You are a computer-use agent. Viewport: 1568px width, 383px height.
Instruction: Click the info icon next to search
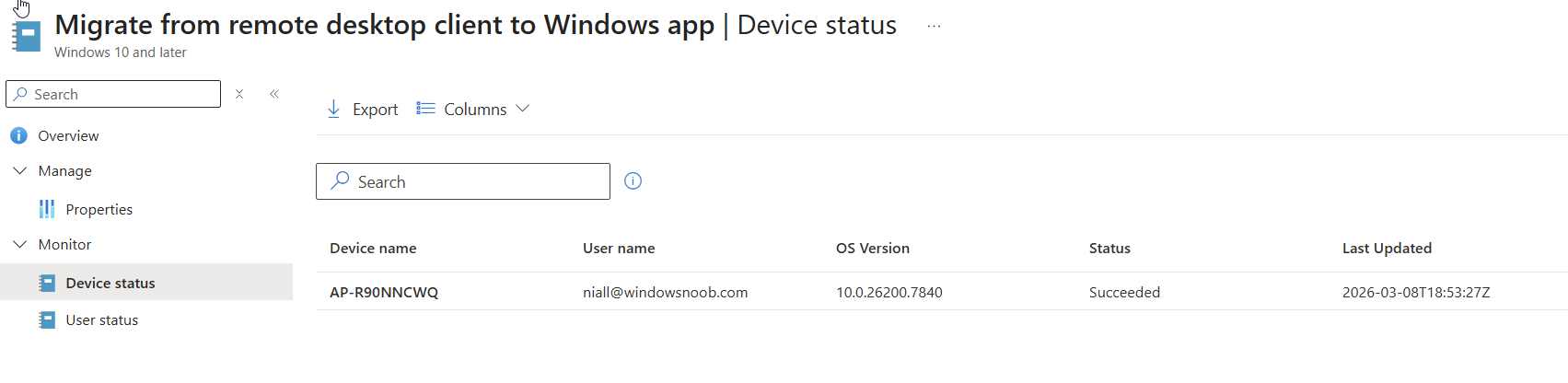point(633,181)
